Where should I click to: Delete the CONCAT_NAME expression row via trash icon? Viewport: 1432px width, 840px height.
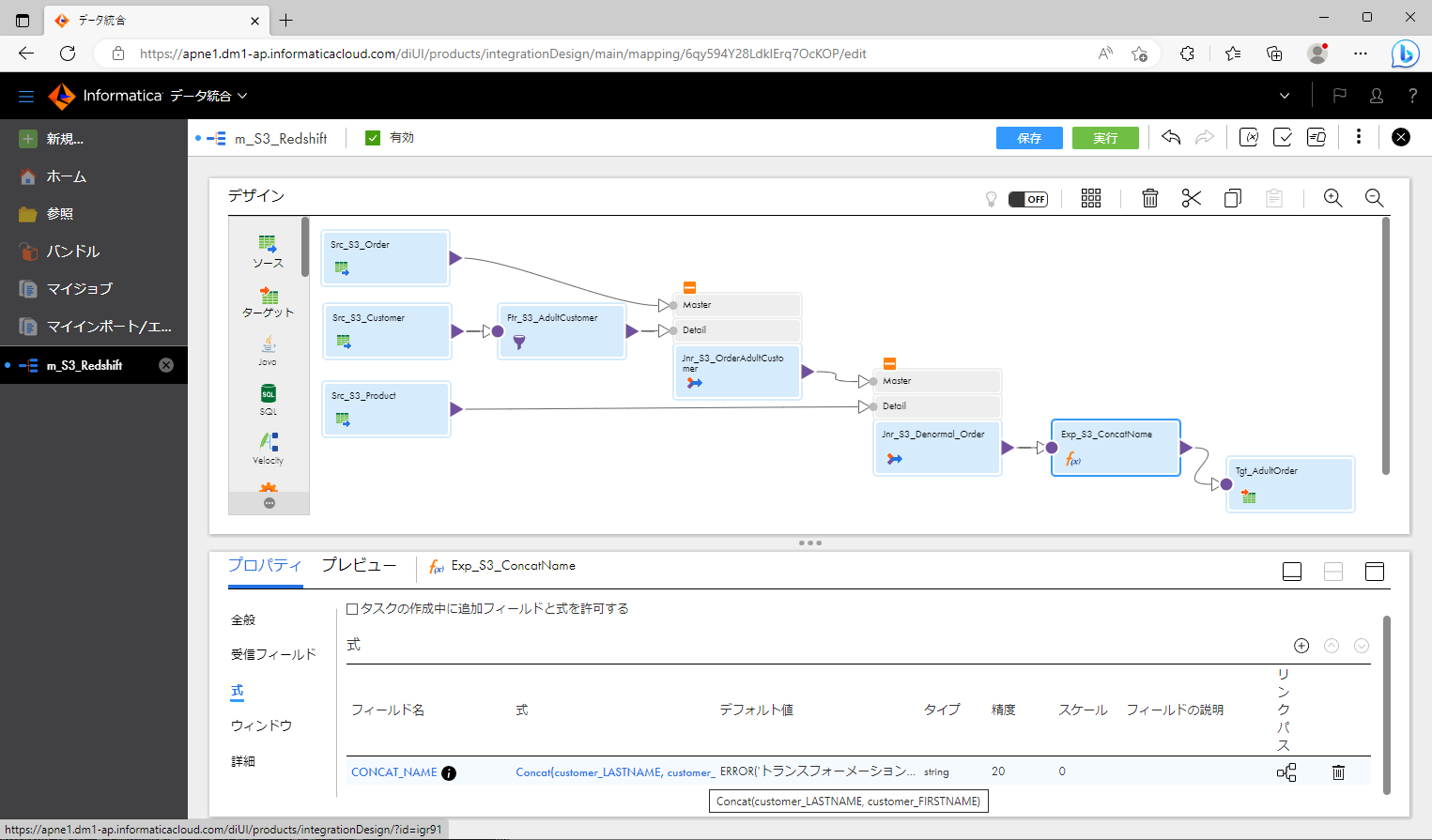pos(1337,771)
